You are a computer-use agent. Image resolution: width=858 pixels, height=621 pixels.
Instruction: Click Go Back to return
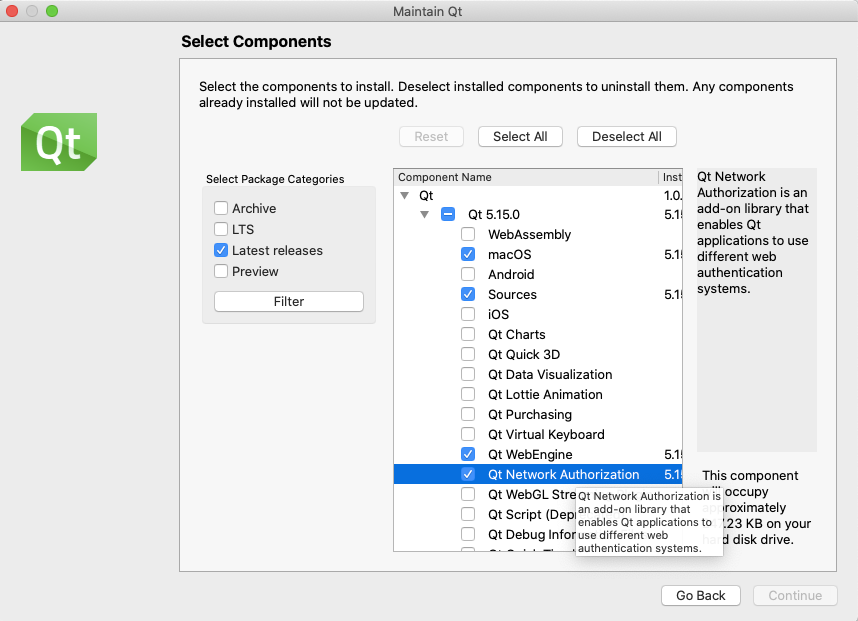[x=700, y=595]
